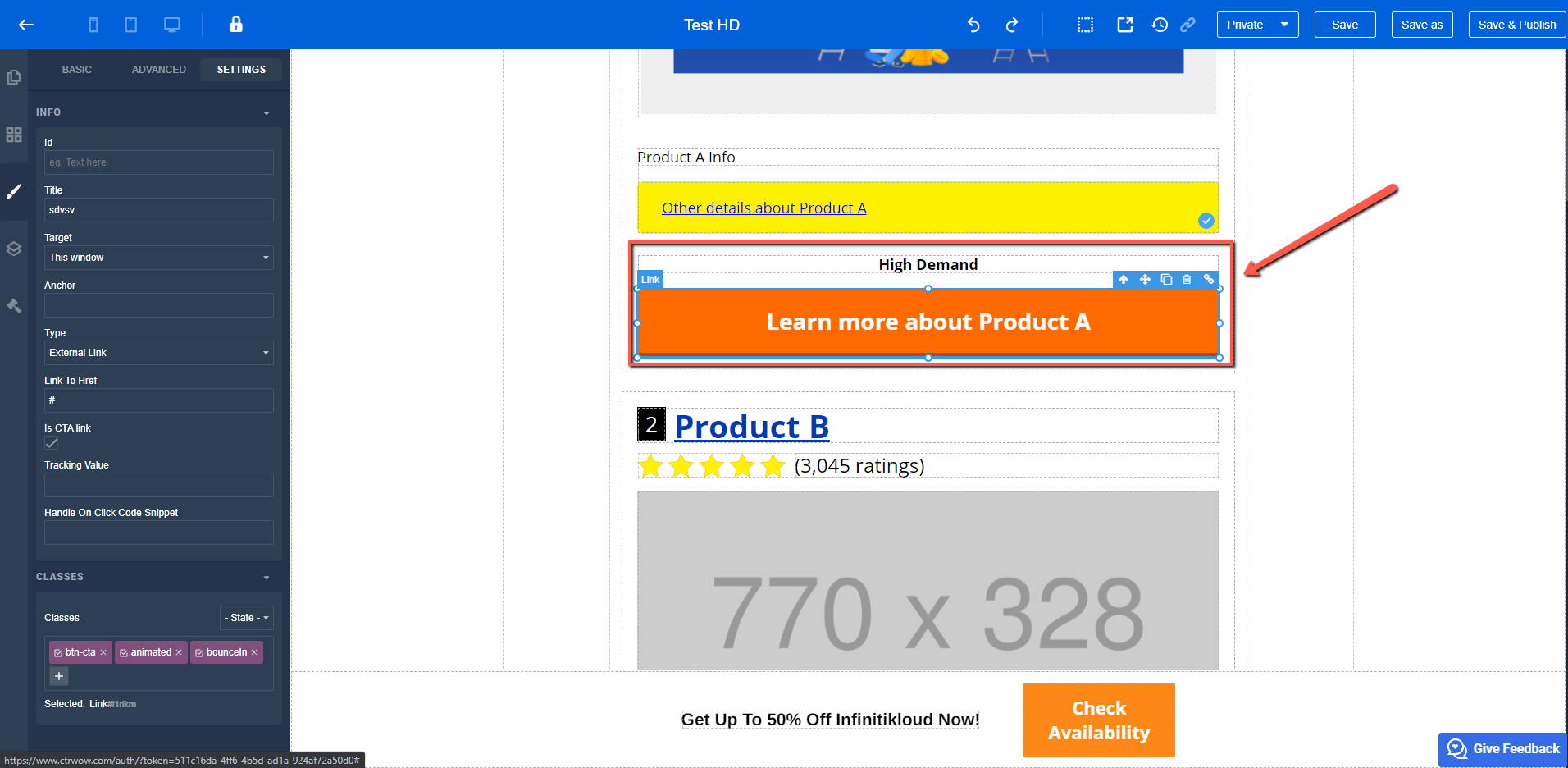1568x768 pixels.
Task: Open the Target dropdown
Action: pos(159,258)
